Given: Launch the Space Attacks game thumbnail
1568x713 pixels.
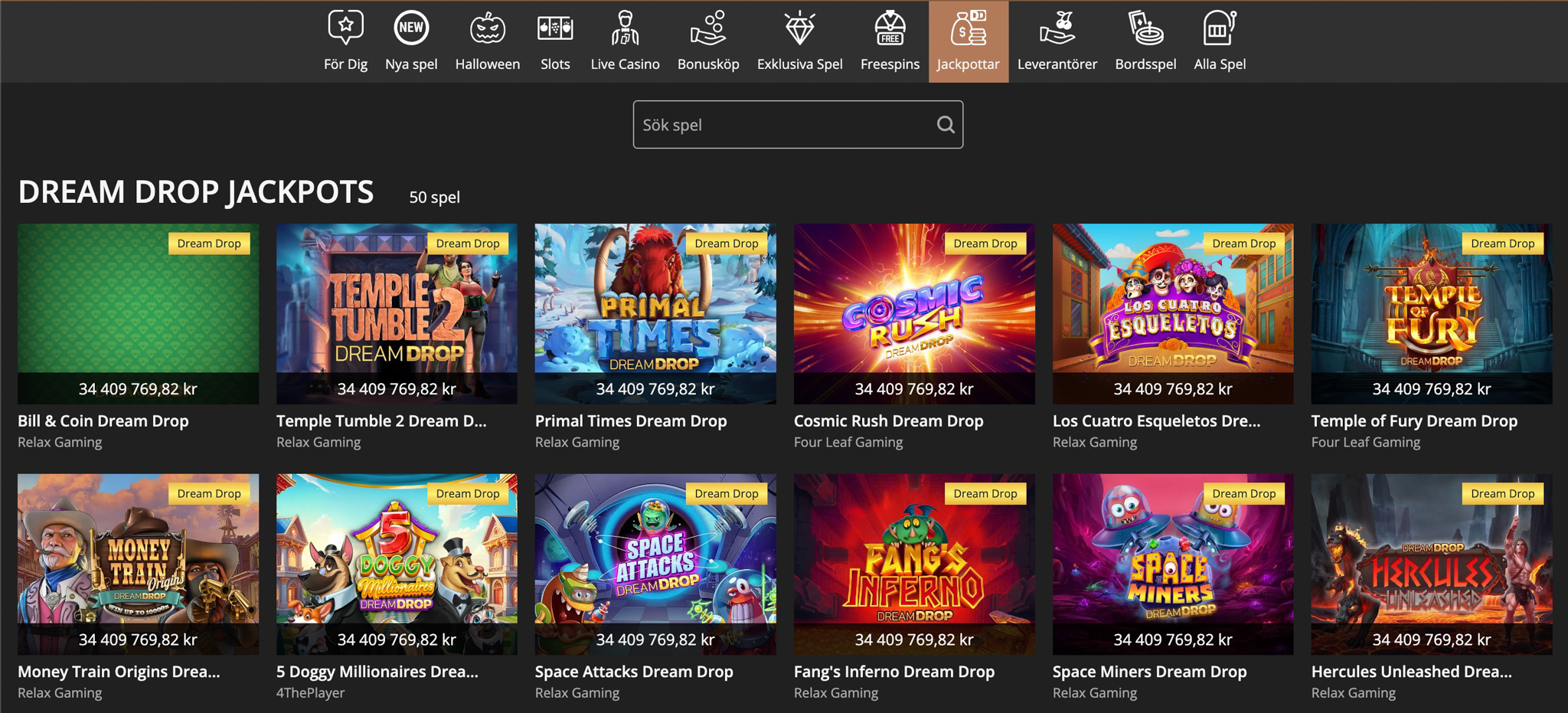Looking at the screenshot, I should click(655, 564).
